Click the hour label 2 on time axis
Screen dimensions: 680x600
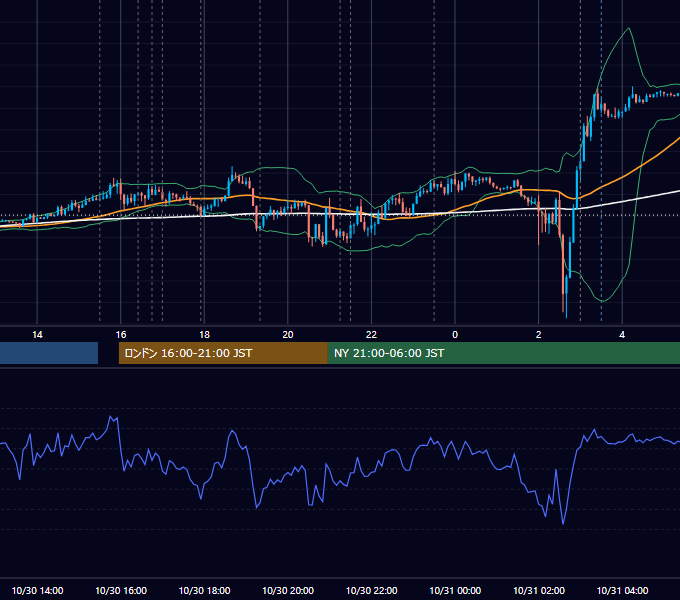(539, 335)
